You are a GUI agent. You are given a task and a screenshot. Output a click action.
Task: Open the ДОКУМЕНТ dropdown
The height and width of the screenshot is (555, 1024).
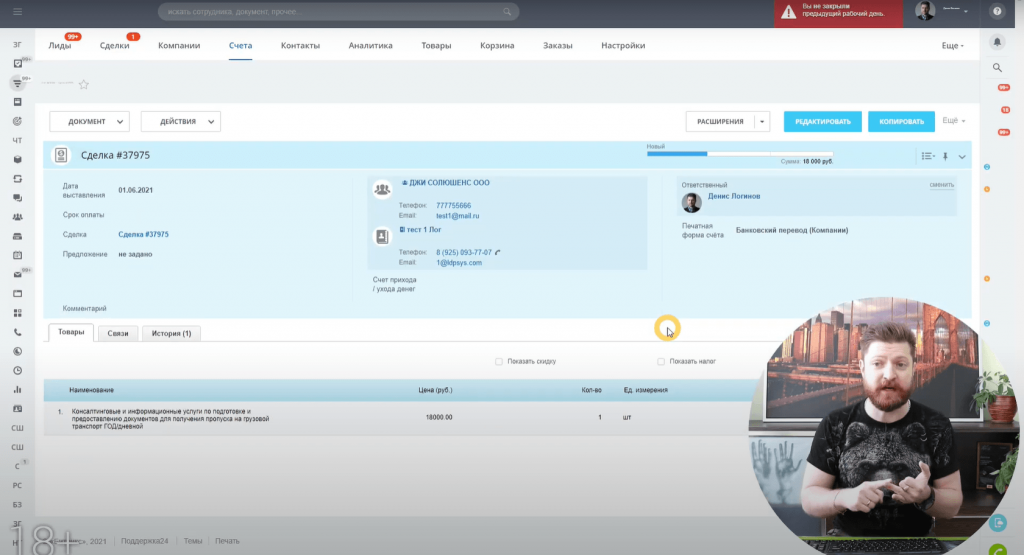click(89, 121)
